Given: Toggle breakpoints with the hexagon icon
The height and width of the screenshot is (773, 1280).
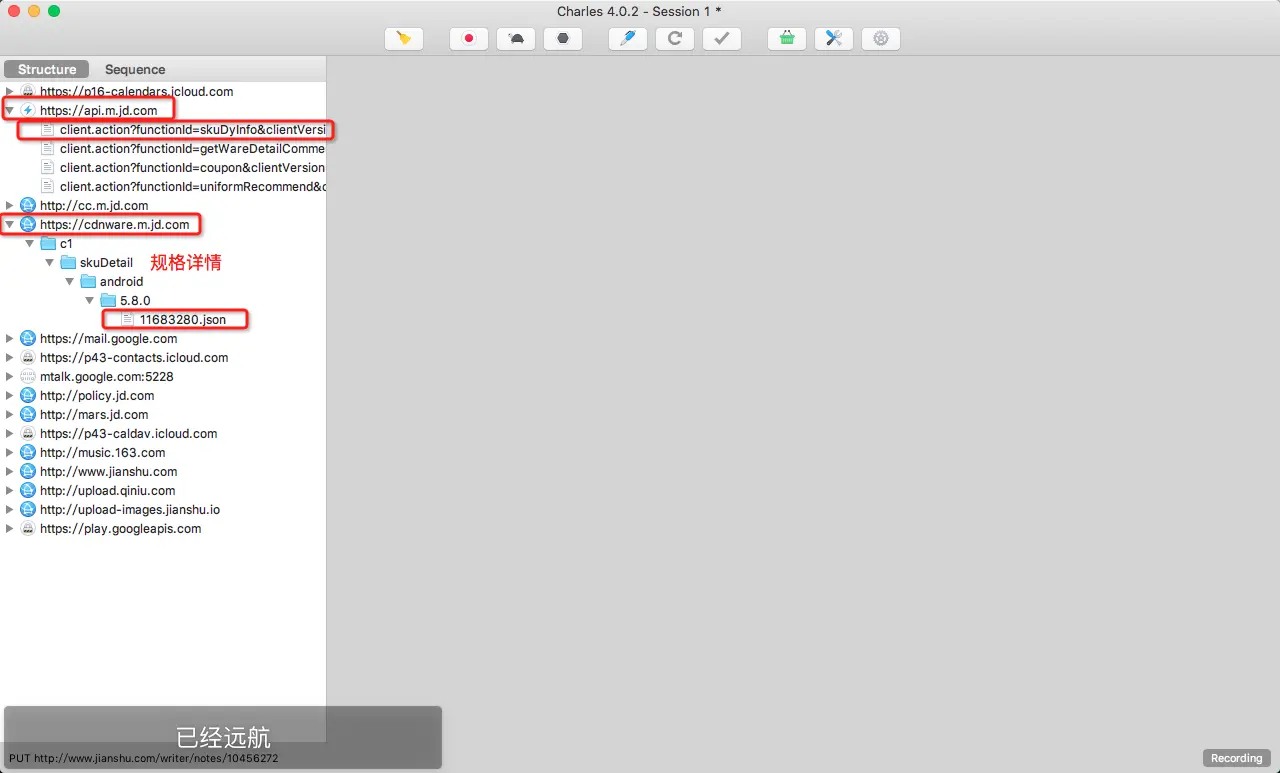Looking at the screenshot, I should point(563,39).
